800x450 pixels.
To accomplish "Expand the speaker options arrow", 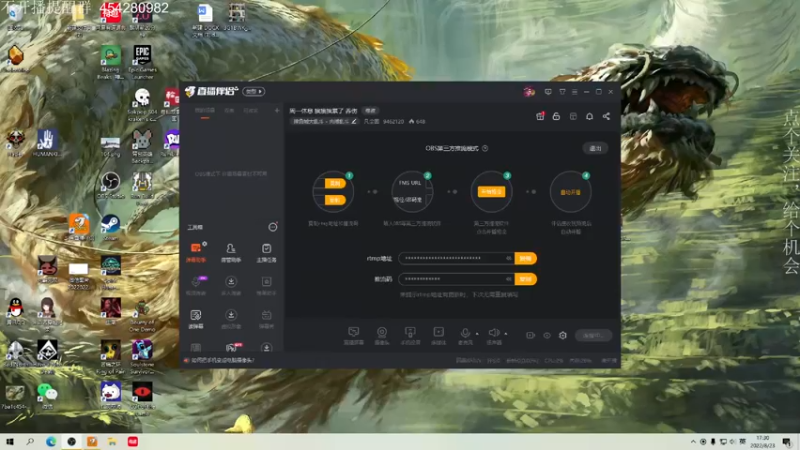I will click(506, 334).
